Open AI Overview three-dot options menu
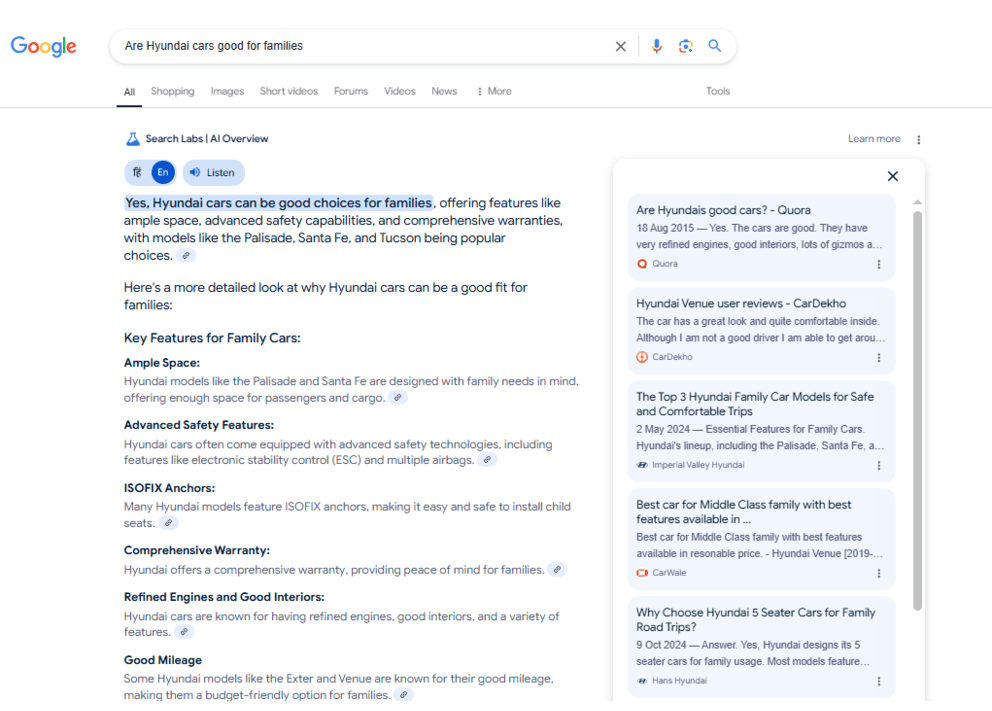This screenshot has width=992, height=711. [919, 140]
